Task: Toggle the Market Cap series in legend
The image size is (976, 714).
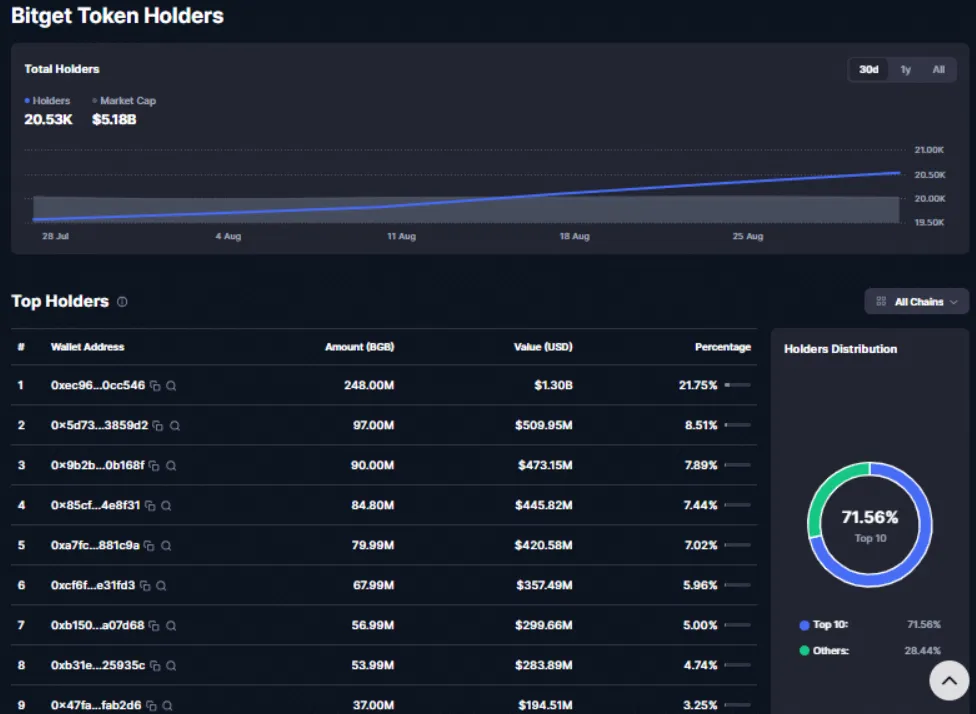Action: tap(124, 101)
